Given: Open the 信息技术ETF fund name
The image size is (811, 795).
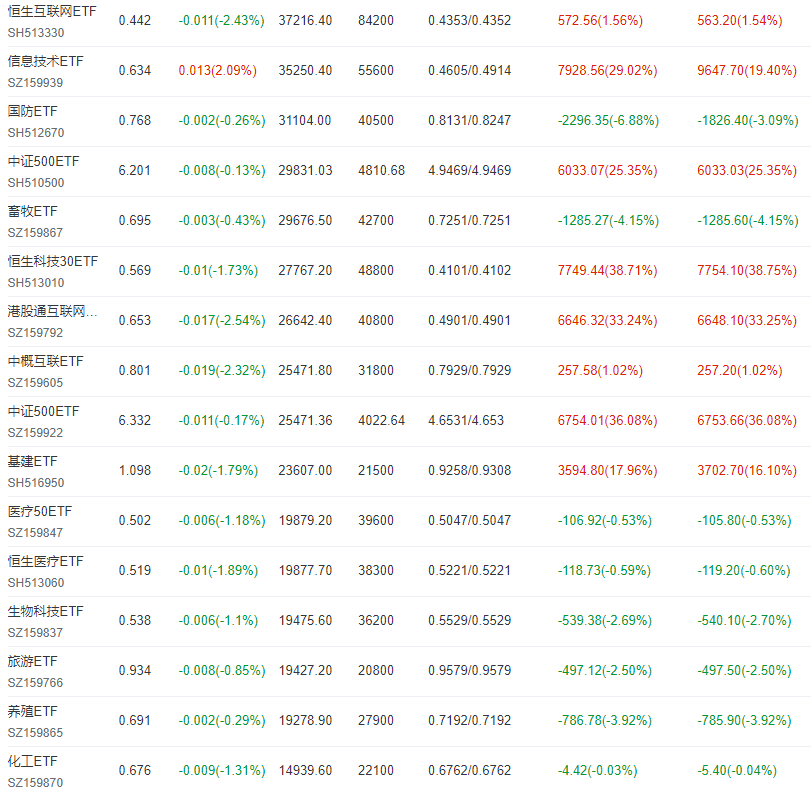Looking at the screenshot, I should point(46,61).
